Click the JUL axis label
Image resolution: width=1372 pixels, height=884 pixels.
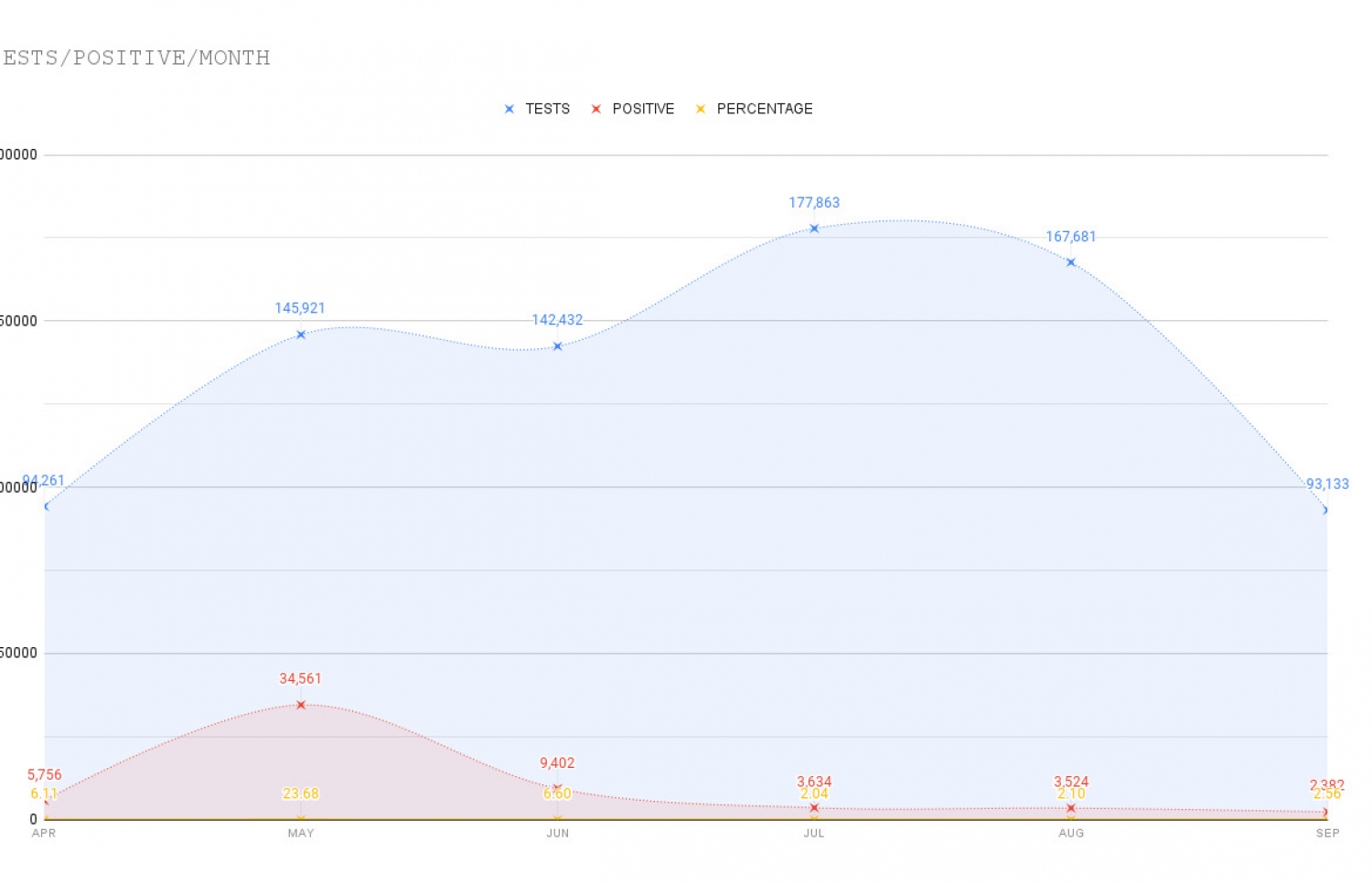click(814, 833)
